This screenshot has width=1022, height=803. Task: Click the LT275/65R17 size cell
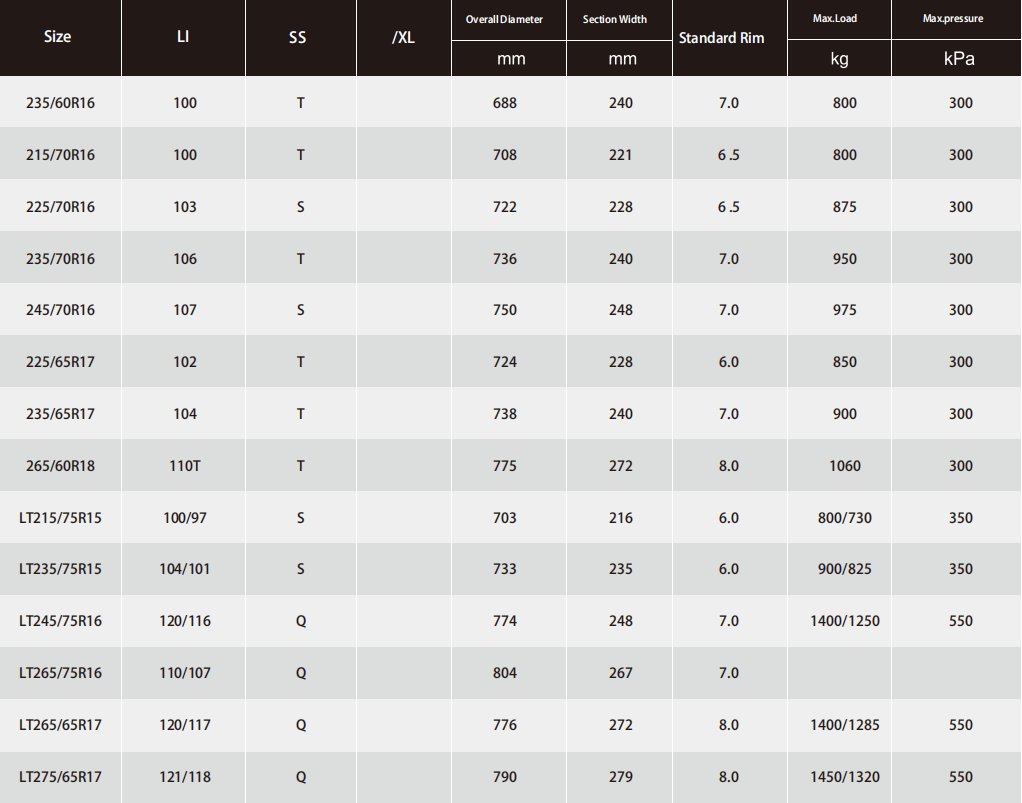click(60, 776)
